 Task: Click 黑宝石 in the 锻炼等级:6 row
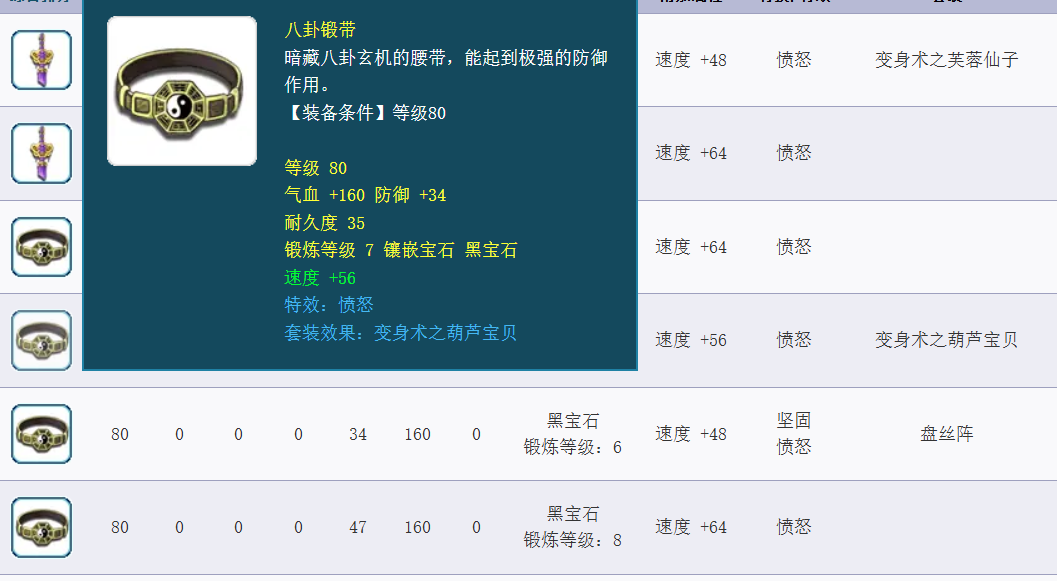pos(573,421)
